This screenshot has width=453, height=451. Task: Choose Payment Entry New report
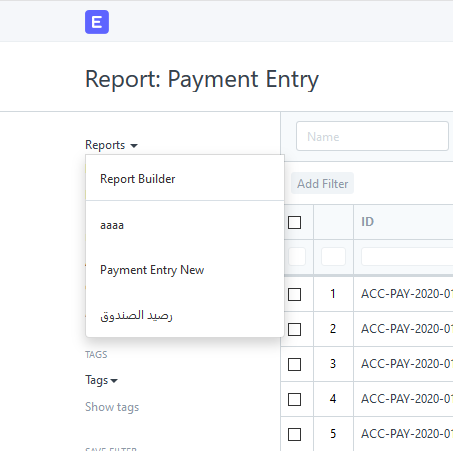coord(185,270)
